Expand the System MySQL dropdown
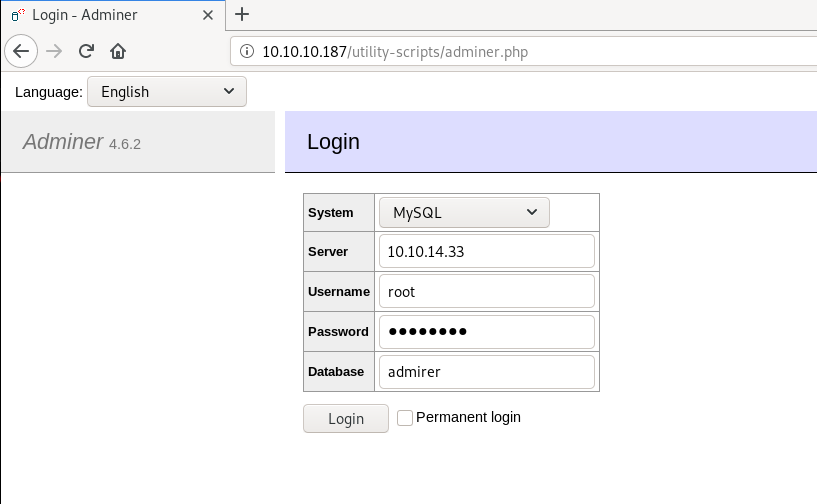 click(x=464, y=212)
